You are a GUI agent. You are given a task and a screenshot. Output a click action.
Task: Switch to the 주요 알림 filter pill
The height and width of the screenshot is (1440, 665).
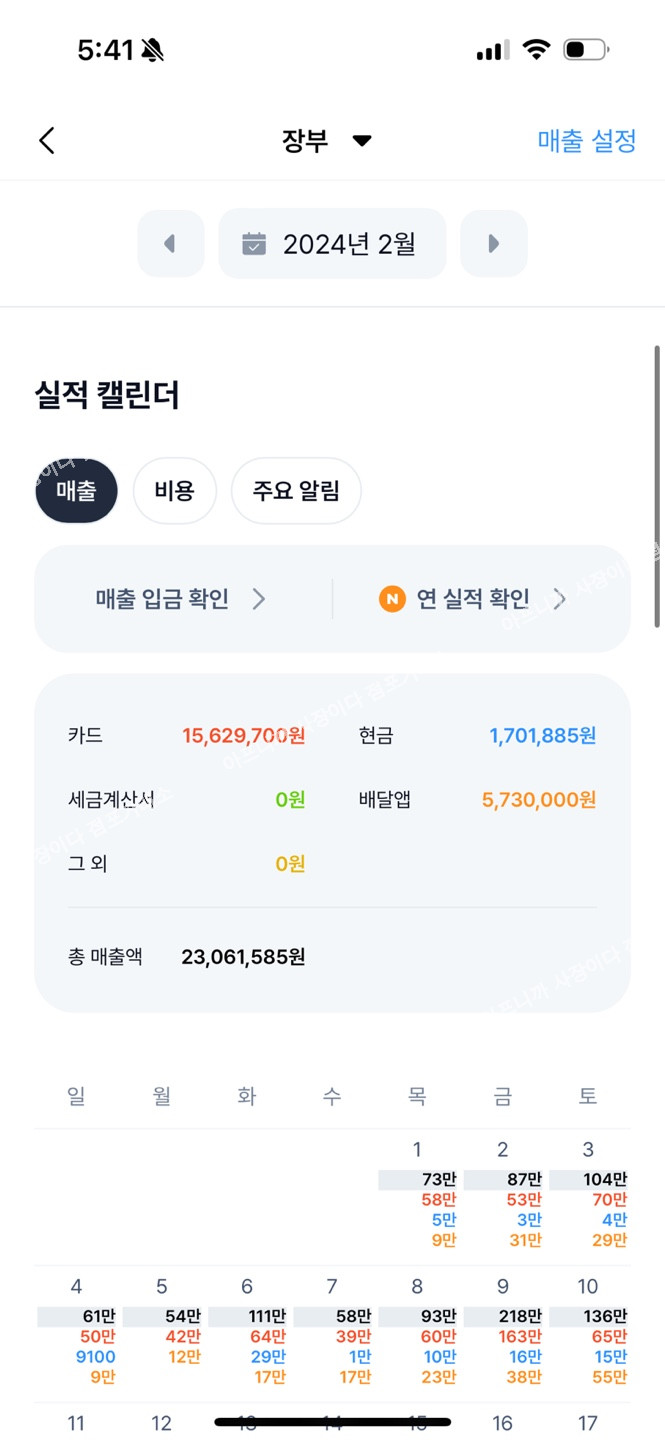coord(296,491)
